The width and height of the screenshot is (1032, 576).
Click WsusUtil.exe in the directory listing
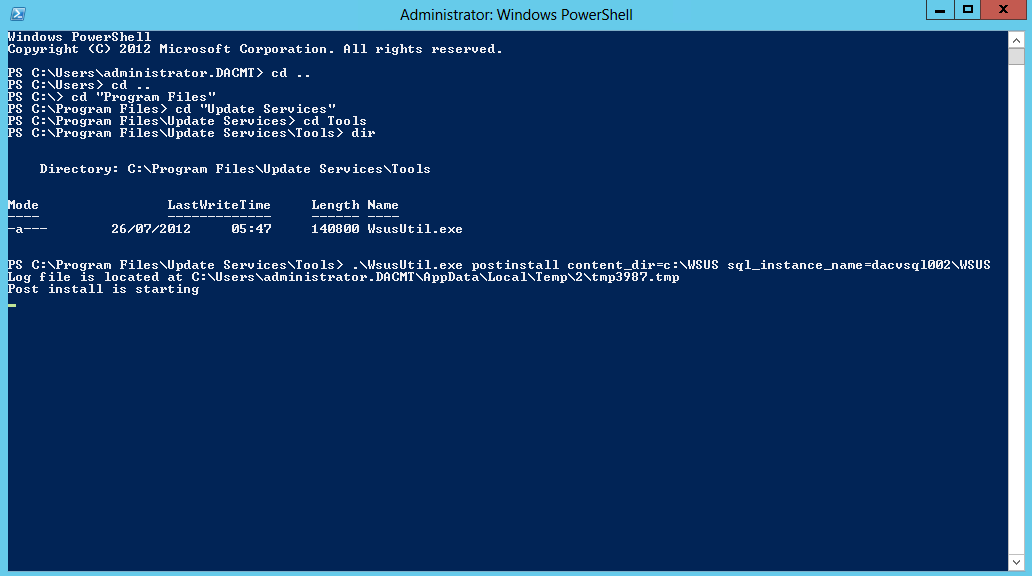(415, 229)
